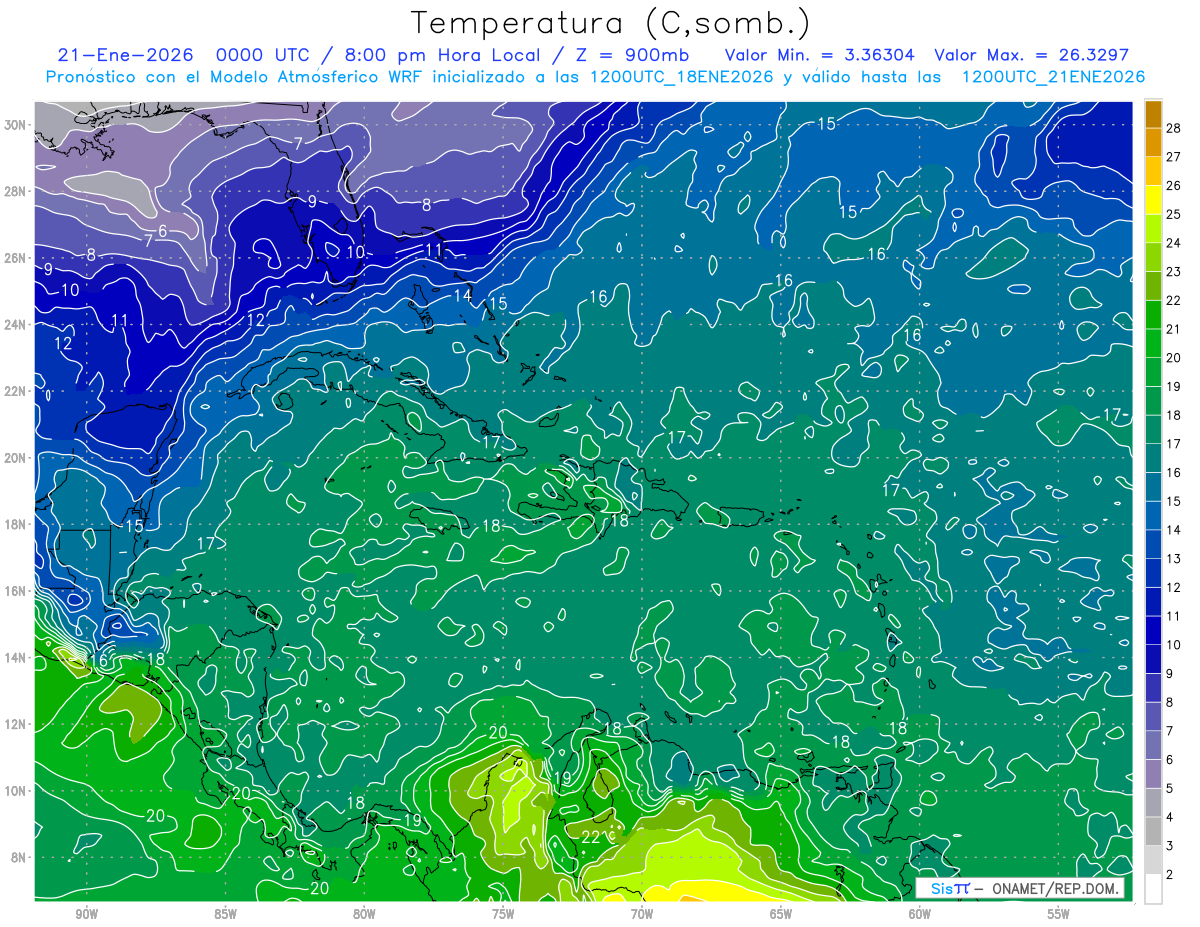Viewport: 1200px width, 927px height.
Task: Click the "25" value on the color legend
Action: (1174, 214)
